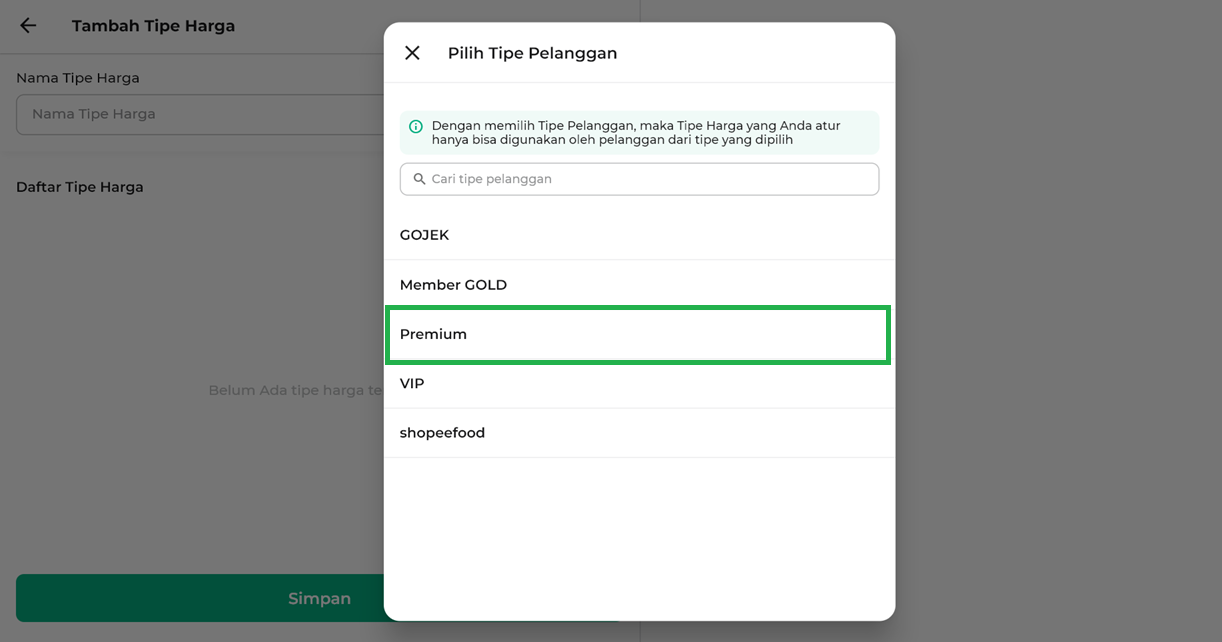Click the Tambah Tipe Harga page title
1222x642 pixels.
[x=153, y=26]
